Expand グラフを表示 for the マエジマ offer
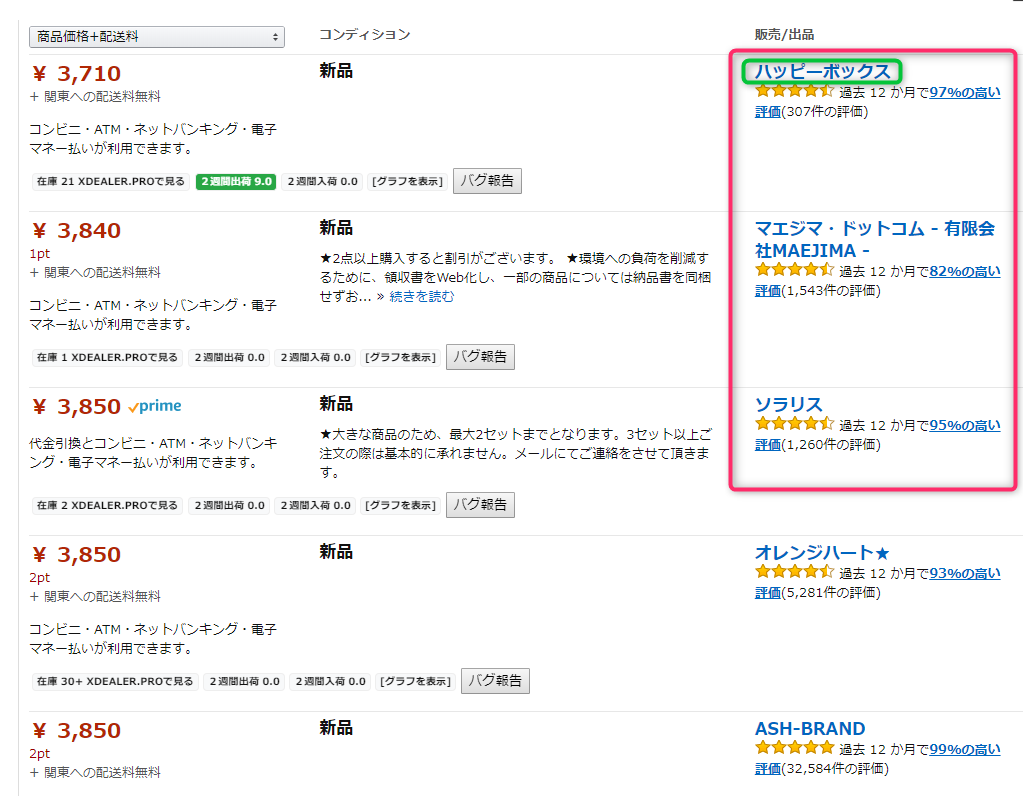 [x=400, y=358]
